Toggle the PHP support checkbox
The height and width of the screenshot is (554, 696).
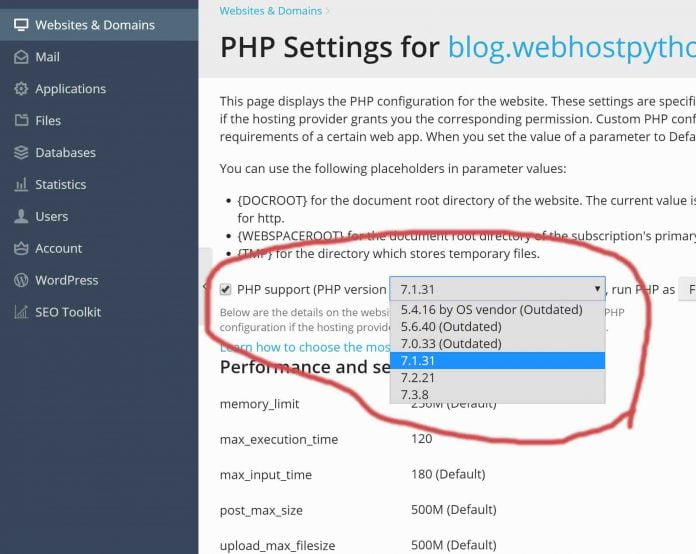tap(225, 289)
